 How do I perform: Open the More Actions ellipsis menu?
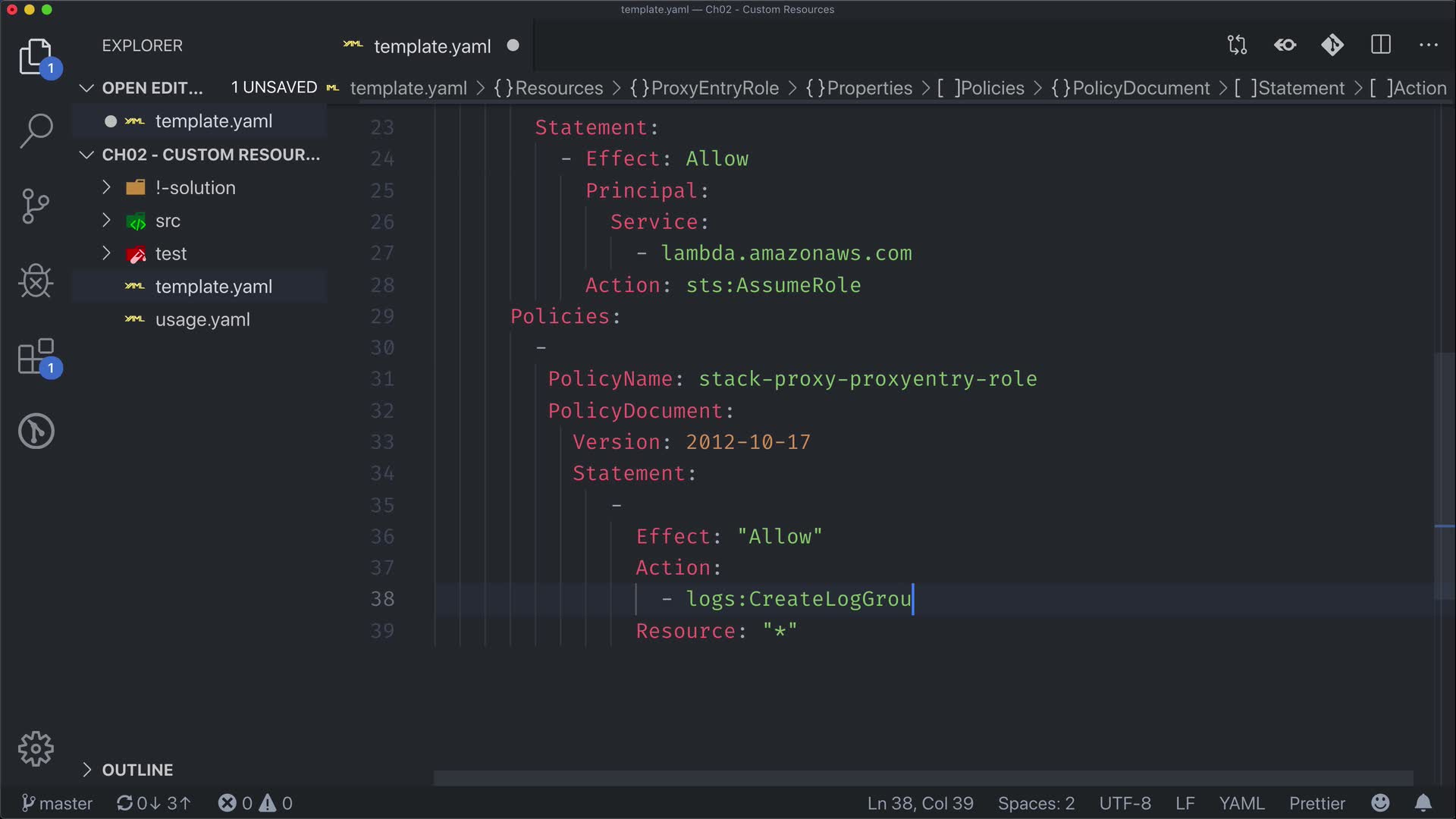click(x=1428, y=45)
